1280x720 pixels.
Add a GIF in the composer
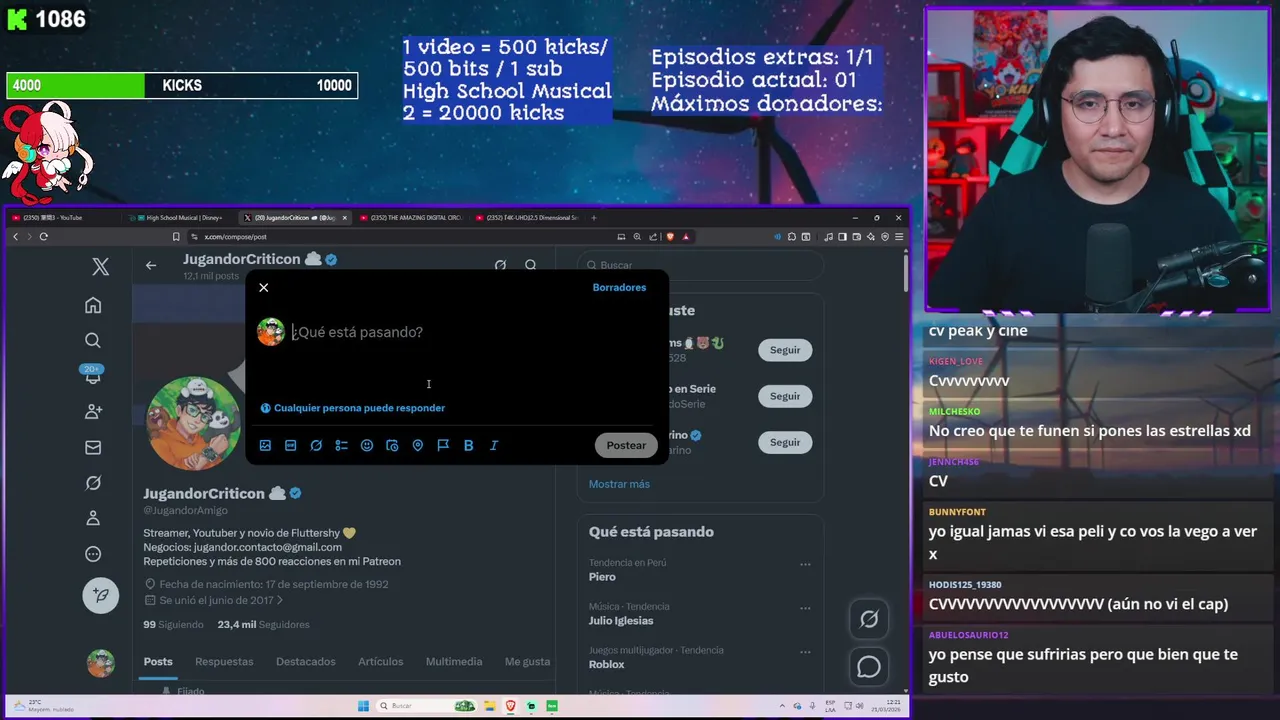291,445
